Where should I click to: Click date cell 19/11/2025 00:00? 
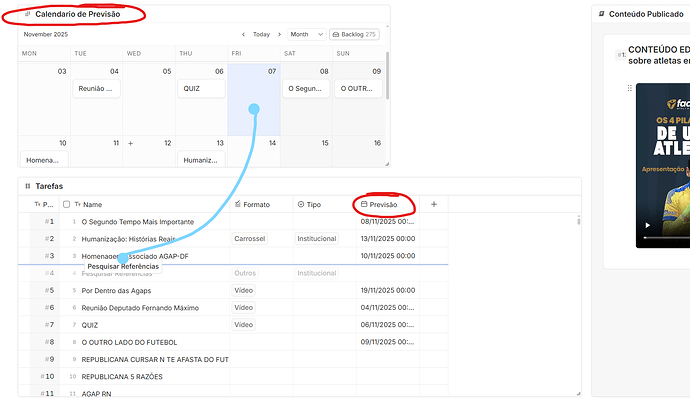click(x=388, y=290)
